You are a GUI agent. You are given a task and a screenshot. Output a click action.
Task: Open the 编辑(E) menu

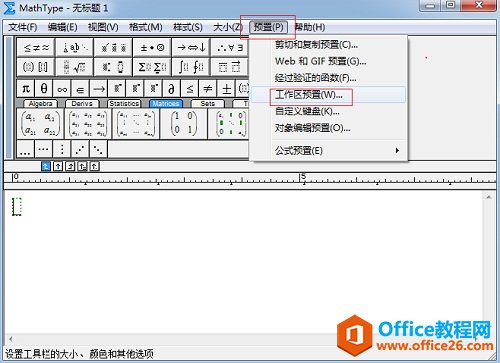point(62,27)
